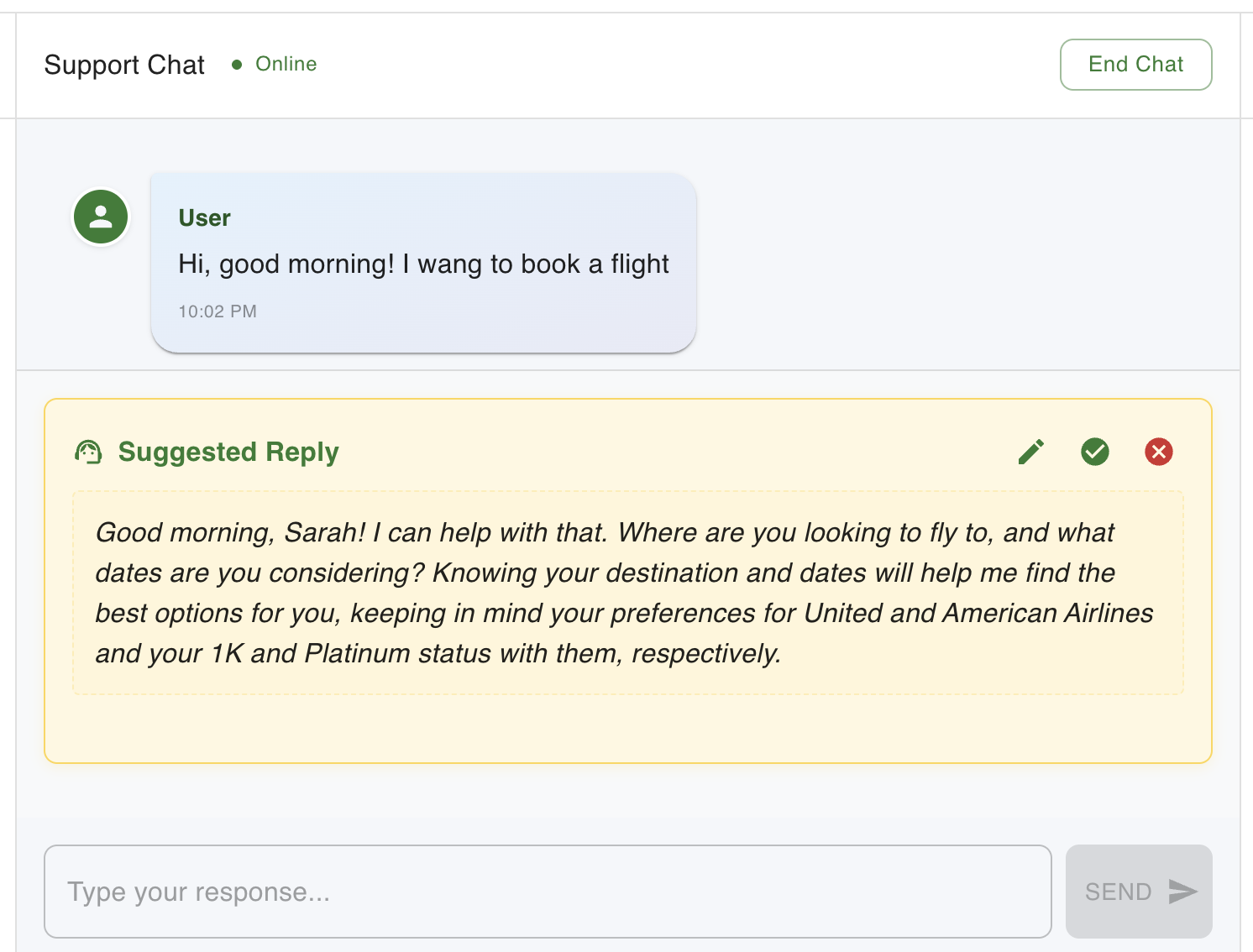Click the headset icon beside Suggested Reply

(88, 452)
